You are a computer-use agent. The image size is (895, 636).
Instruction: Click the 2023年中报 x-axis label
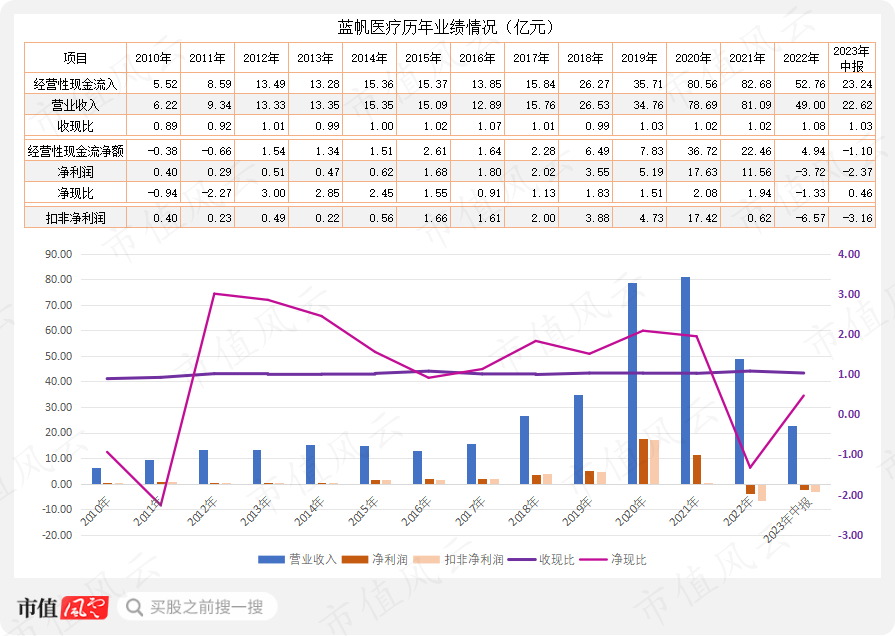[x=788, y=519]
